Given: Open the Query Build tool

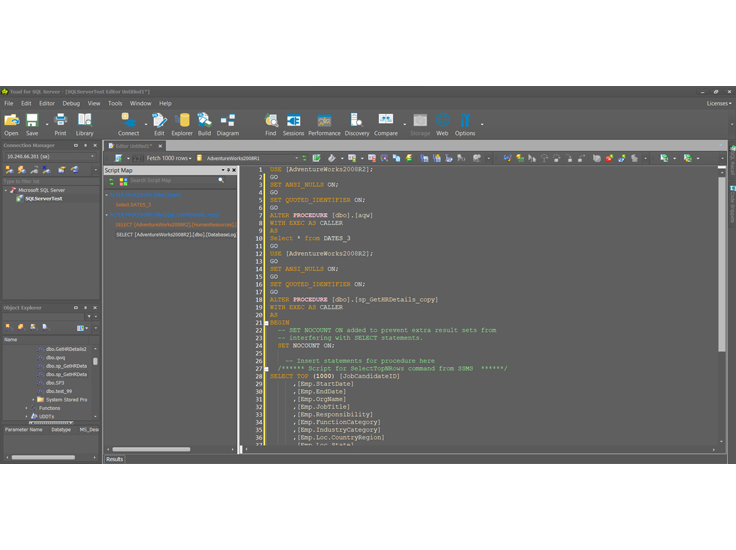Looking at the screenshot, I should (204, 124).
